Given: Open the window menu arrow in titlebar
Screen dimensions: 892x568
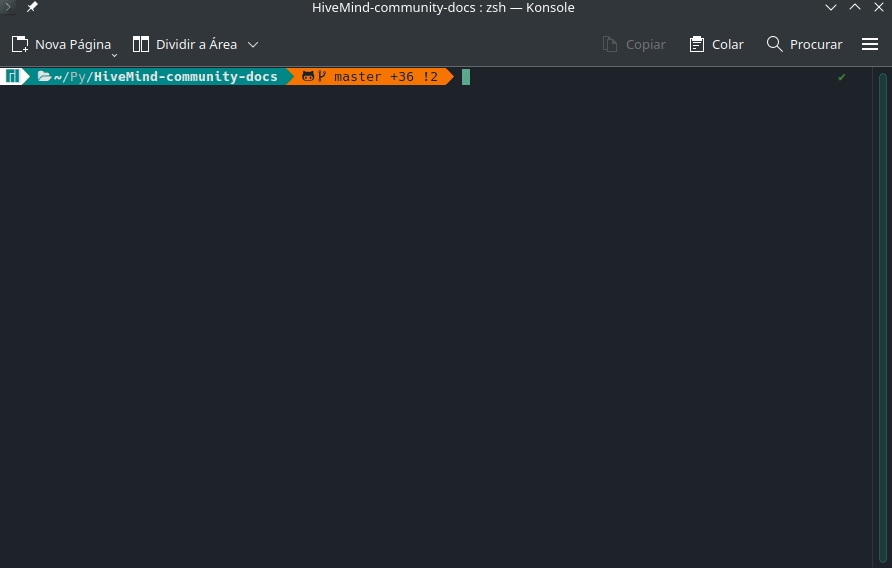Looking at the screenshot, I should pos(7,7).
